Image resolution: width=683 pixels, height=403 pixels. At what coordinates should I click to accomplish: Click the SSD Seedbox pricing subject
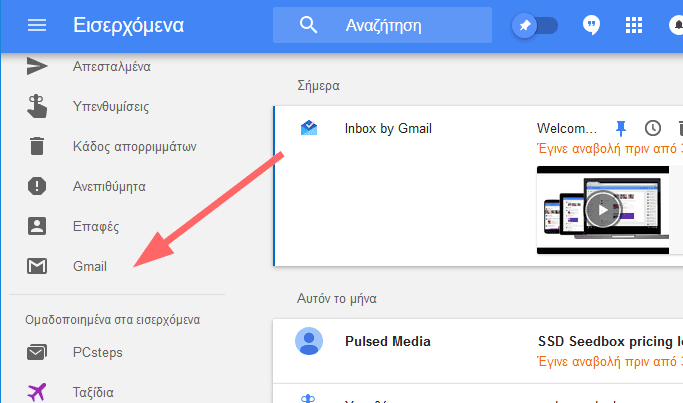click(610, 341)
